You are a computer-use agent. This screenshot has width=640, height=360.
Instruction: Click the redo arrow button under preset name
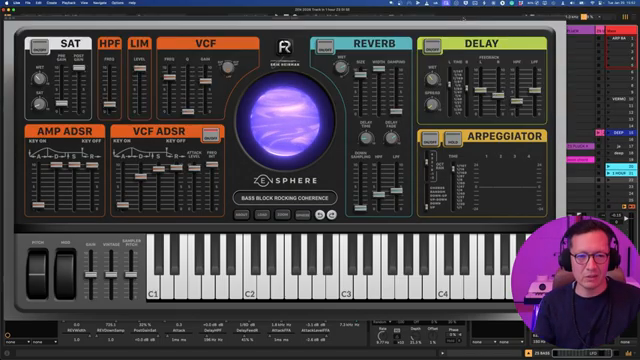click(x=332, y=215)
